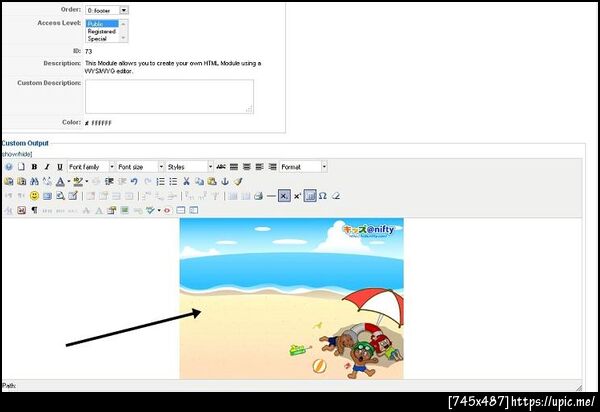
Task: Insert an anchor
Action: (x=225, y=181)
